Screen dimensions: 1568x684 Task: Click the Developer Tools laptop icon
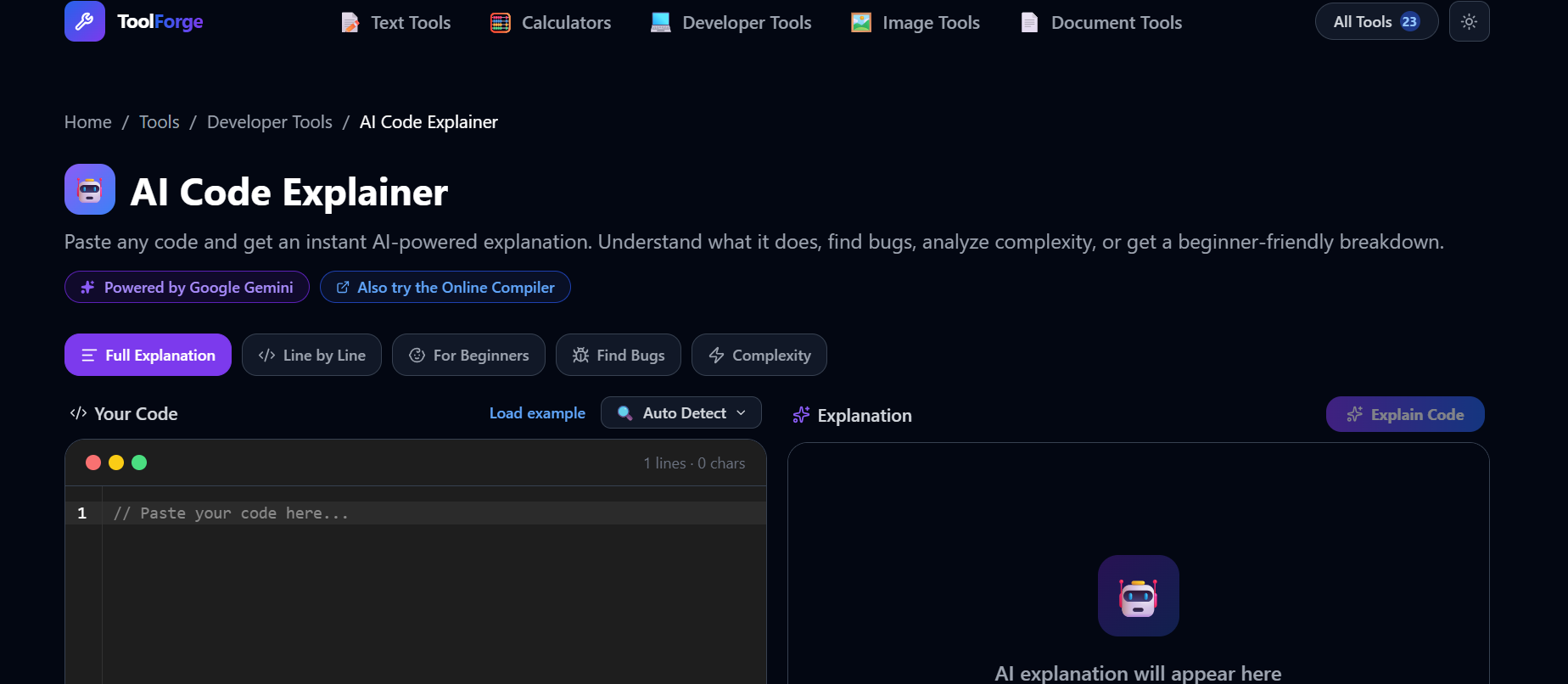[660, 23]
